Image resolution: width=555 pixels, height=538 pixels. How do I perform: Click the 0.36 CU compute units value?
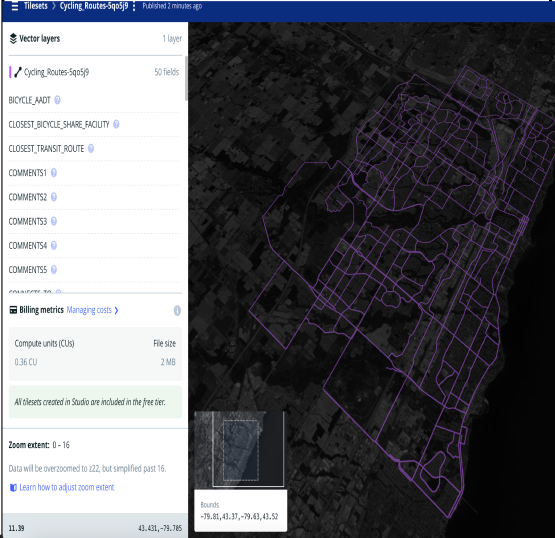25,362
